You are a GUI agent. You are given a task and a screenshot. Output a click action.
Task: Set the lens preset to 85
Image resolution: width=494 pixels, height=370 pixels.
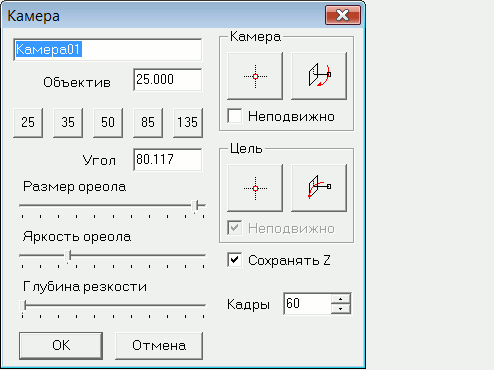(148, 122)
